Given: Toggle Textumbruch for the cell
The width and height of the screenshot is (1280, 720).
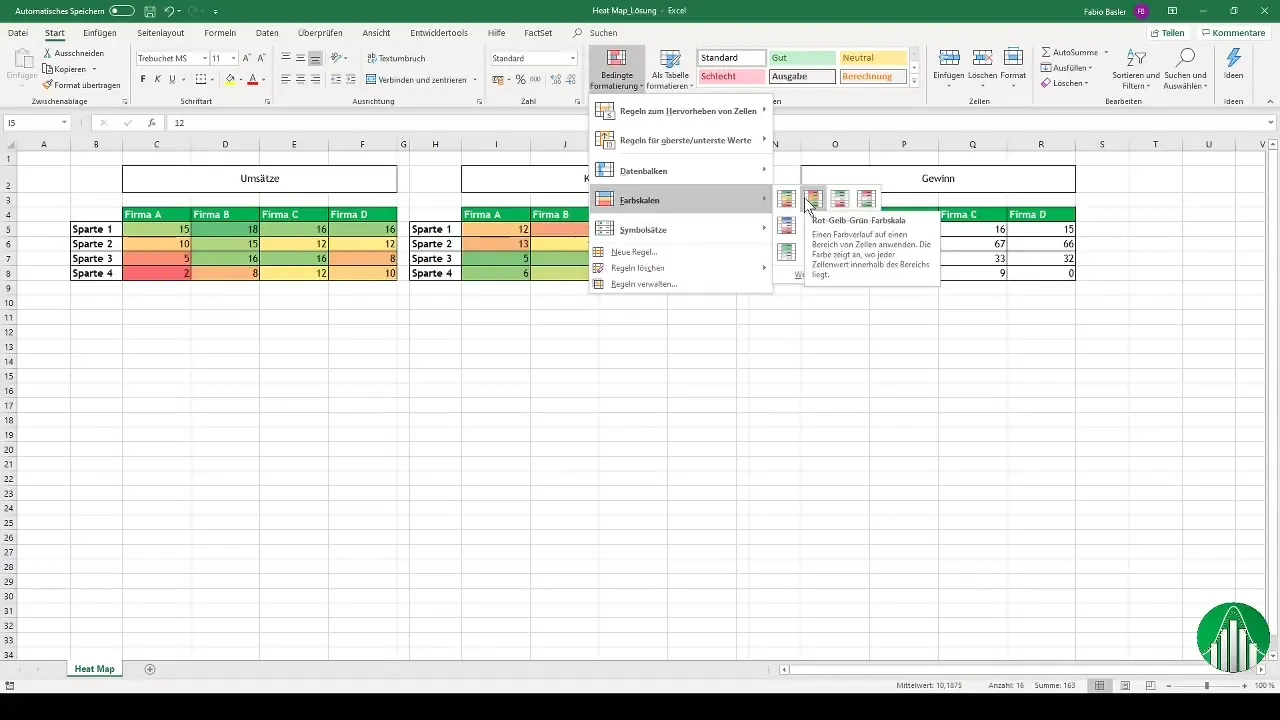Looking at the screenshot, I should [396, 58].
